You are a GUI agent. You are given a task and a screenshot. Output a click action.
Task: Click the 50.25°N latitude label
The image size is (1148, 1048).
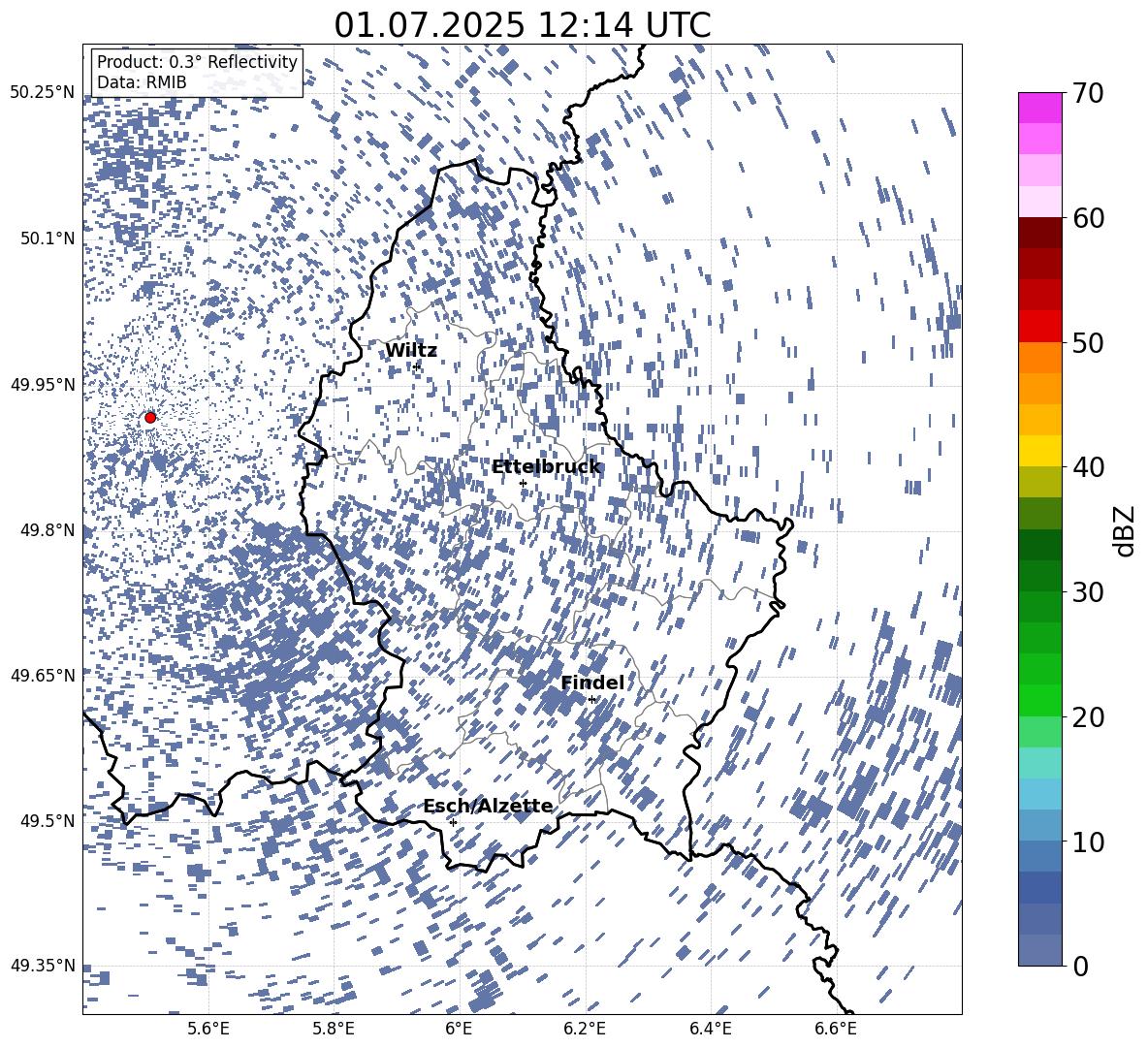(x=43, y=94)
